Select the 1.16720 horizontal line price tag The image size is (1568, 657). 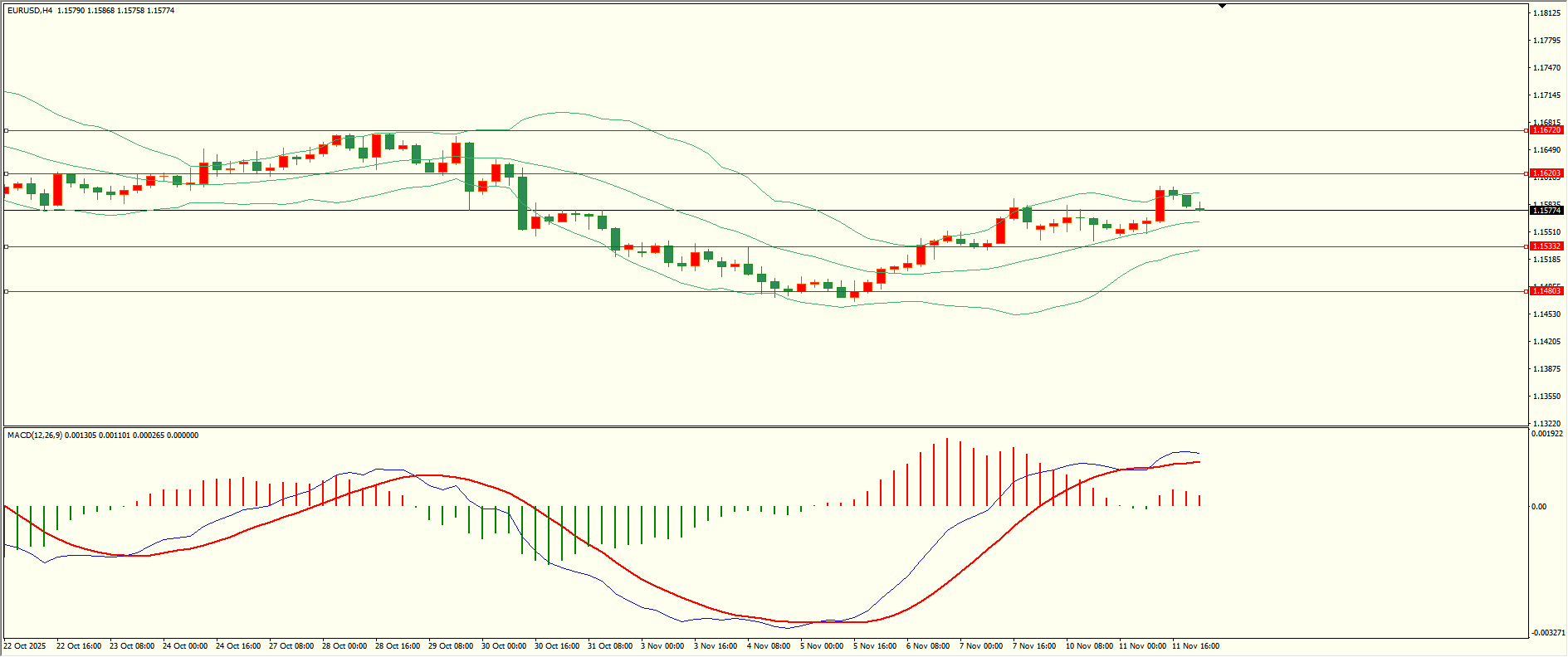(x=1546, y=130)
